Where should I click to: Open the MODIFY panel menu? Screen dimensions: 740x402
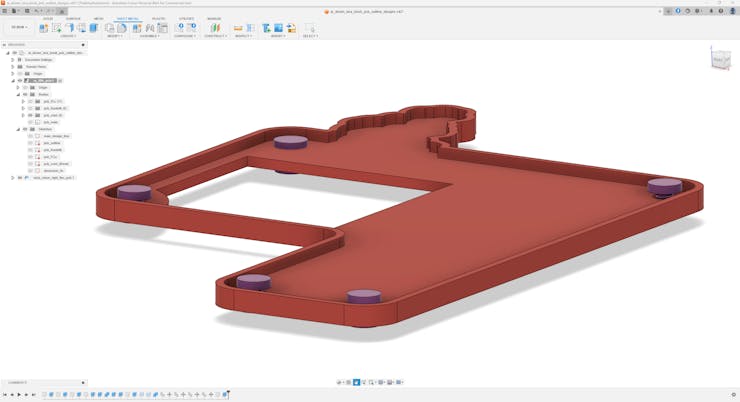click(x=115, y=36)
